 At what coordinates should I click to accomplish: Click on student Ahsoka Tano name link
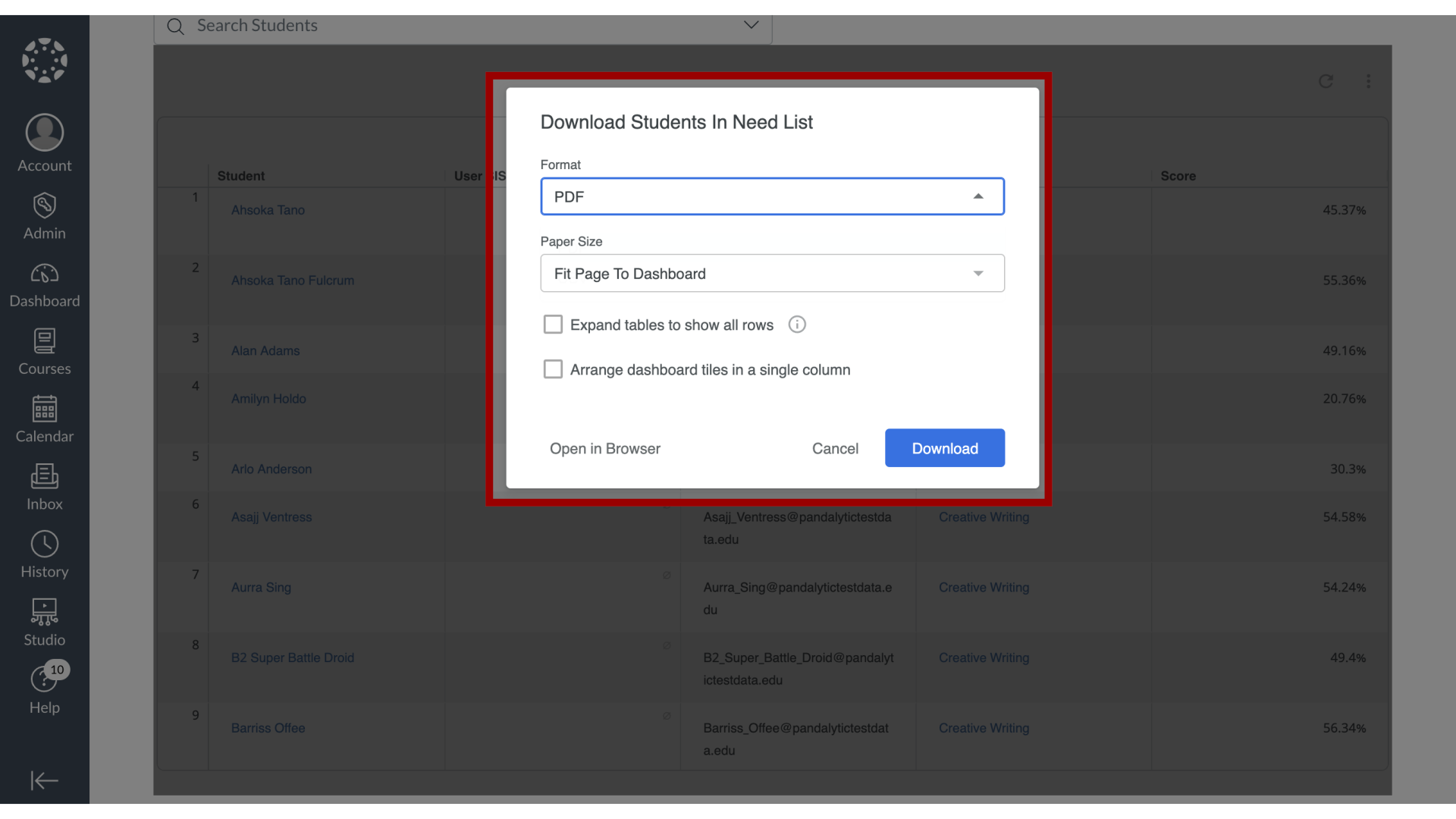pos(268,210)
